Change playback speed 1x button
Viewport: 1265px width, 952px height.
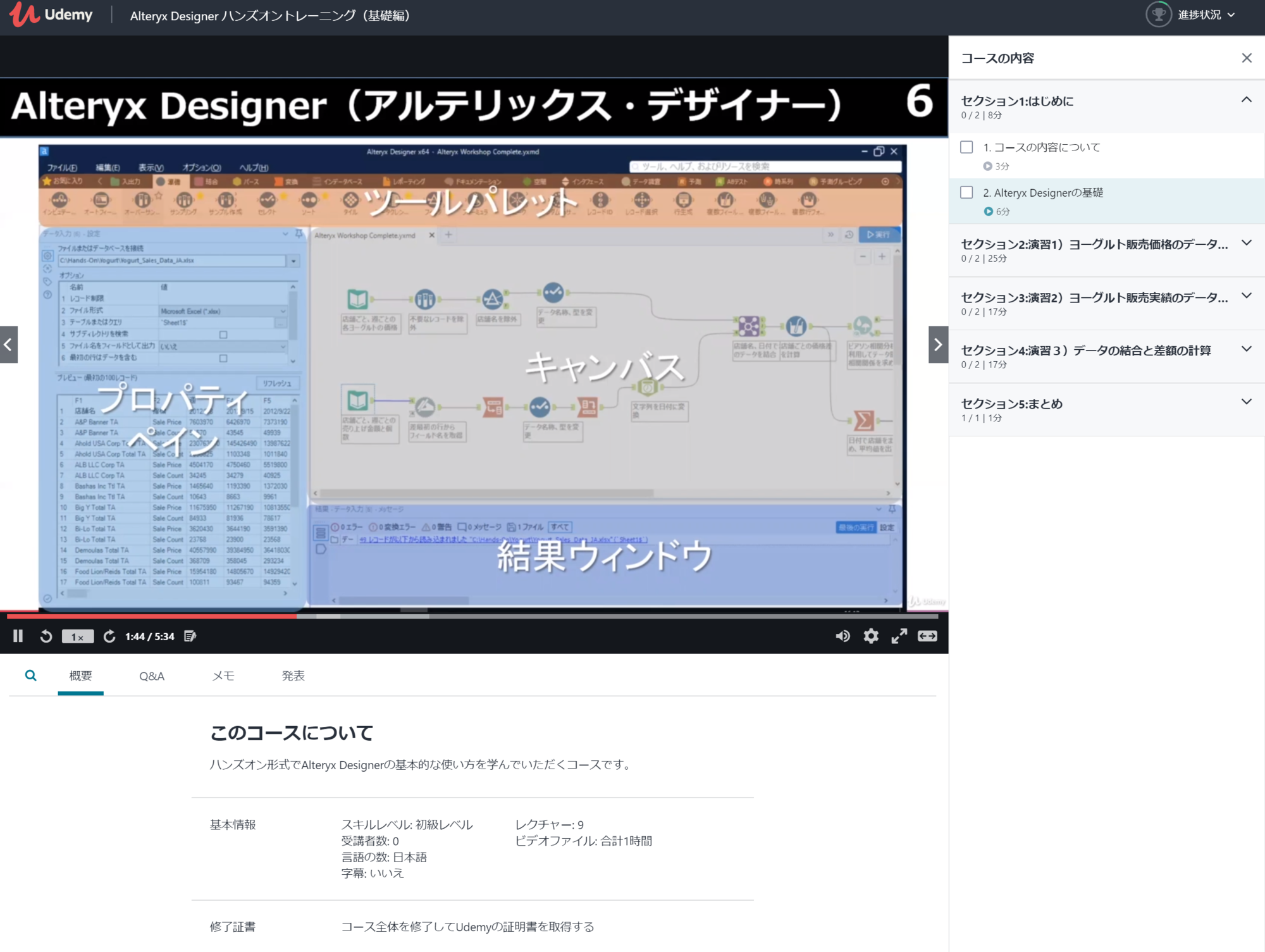click(x=77, y=637)
